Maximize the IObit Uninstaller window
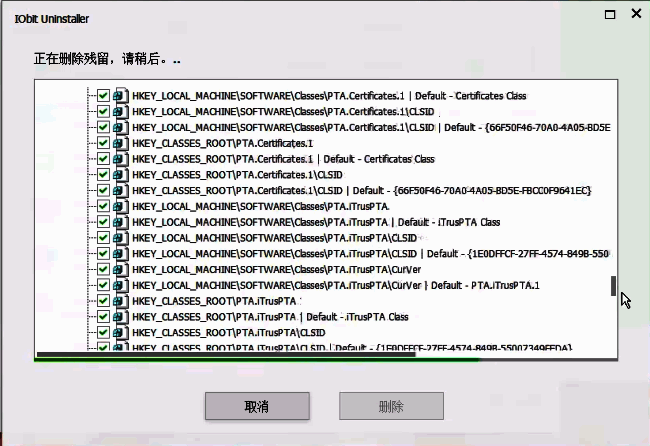Image resolution: width=650 pixels, height=446 pixels. pos(610,15)
